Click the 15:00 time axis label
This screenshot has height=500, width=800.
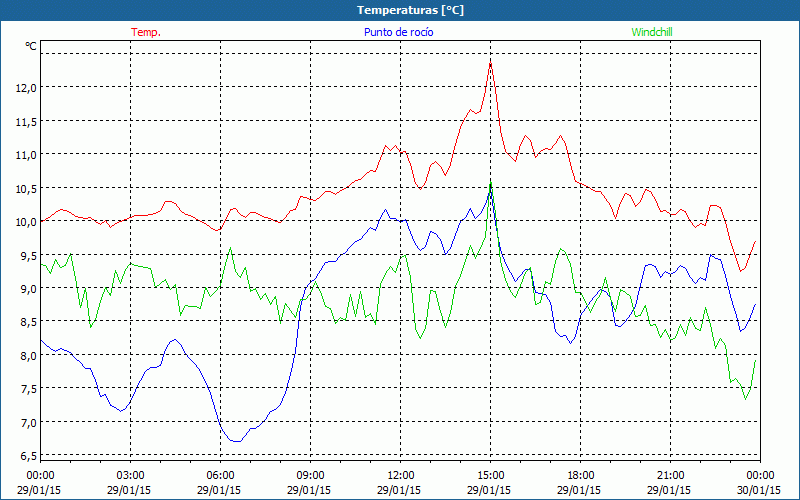pos(491,476)
